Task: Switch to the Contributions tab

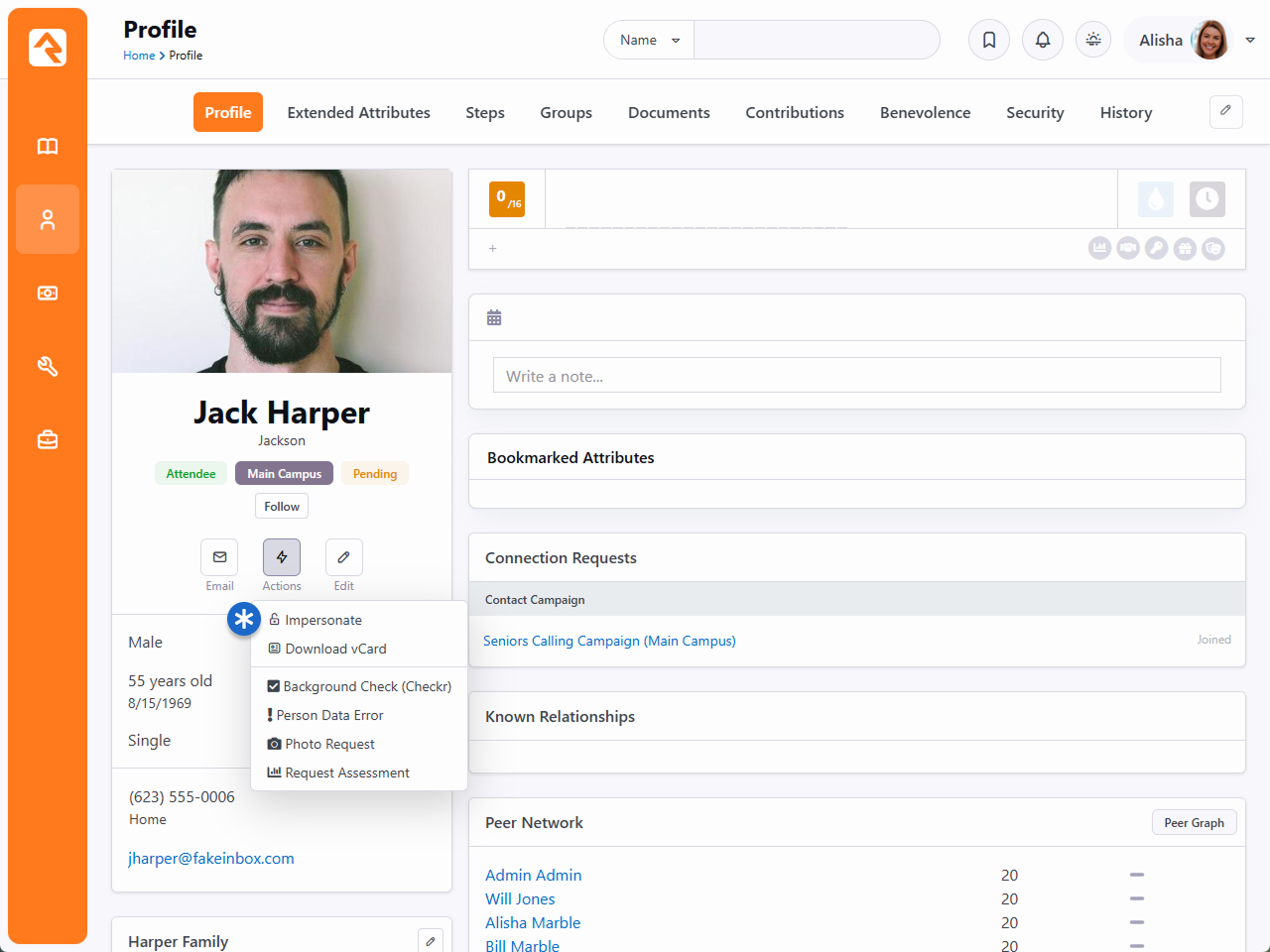Action: click(795, 113)
